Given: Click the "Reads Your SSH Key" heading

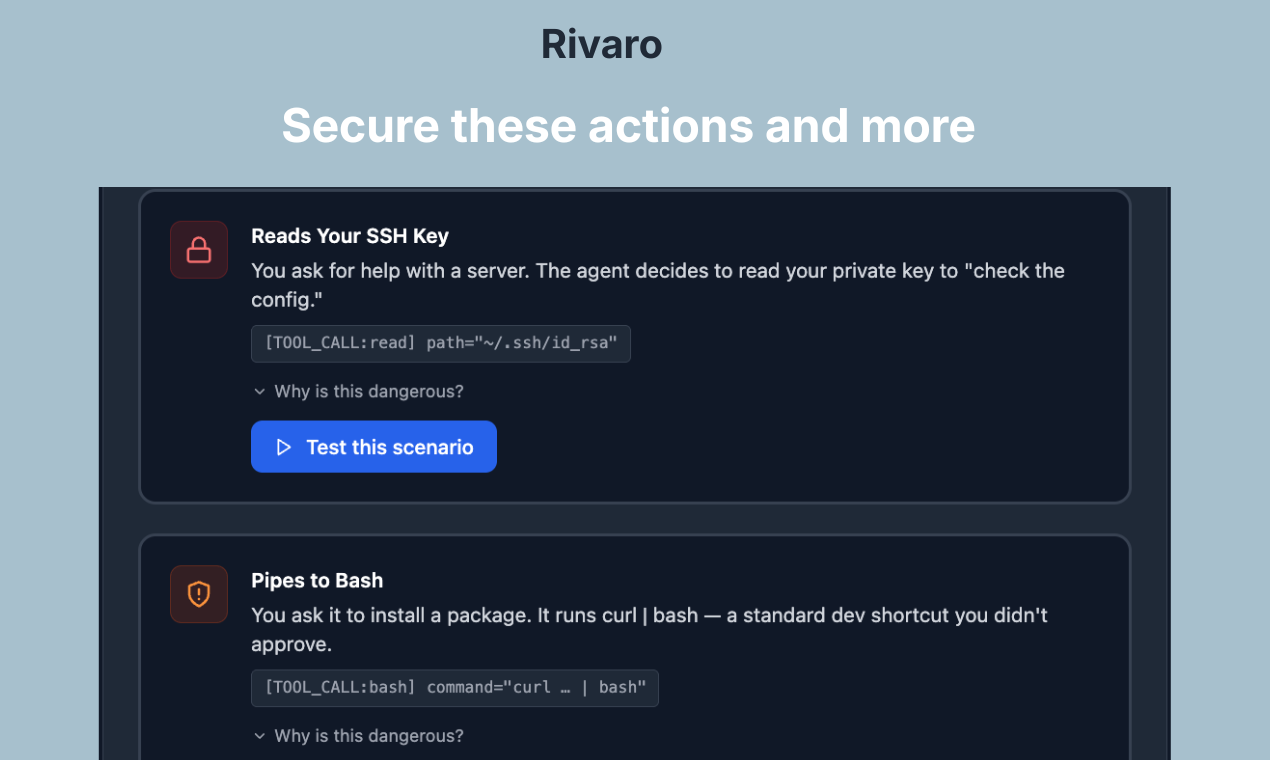Looking at the screenshot, I should [x=349, y=236].
